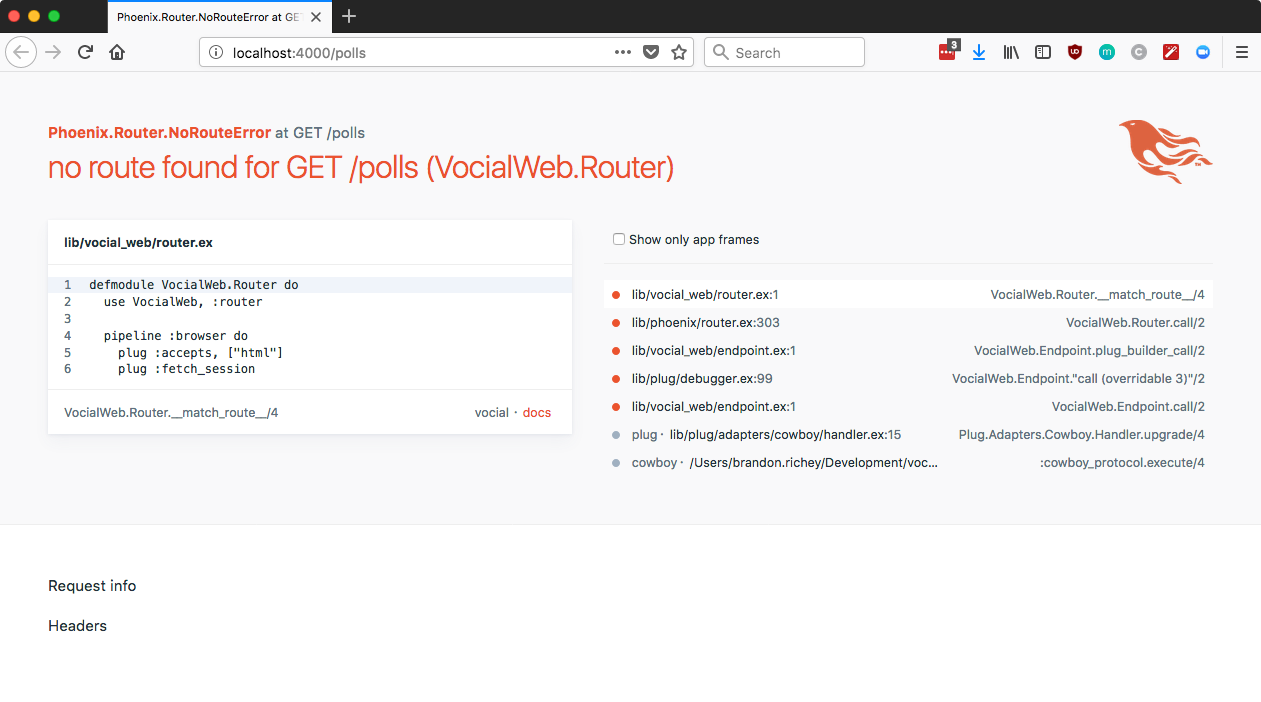This screenshot has height=702, width=1261.
Task: Toggle the sidebar view
Action: (1043, 53)
